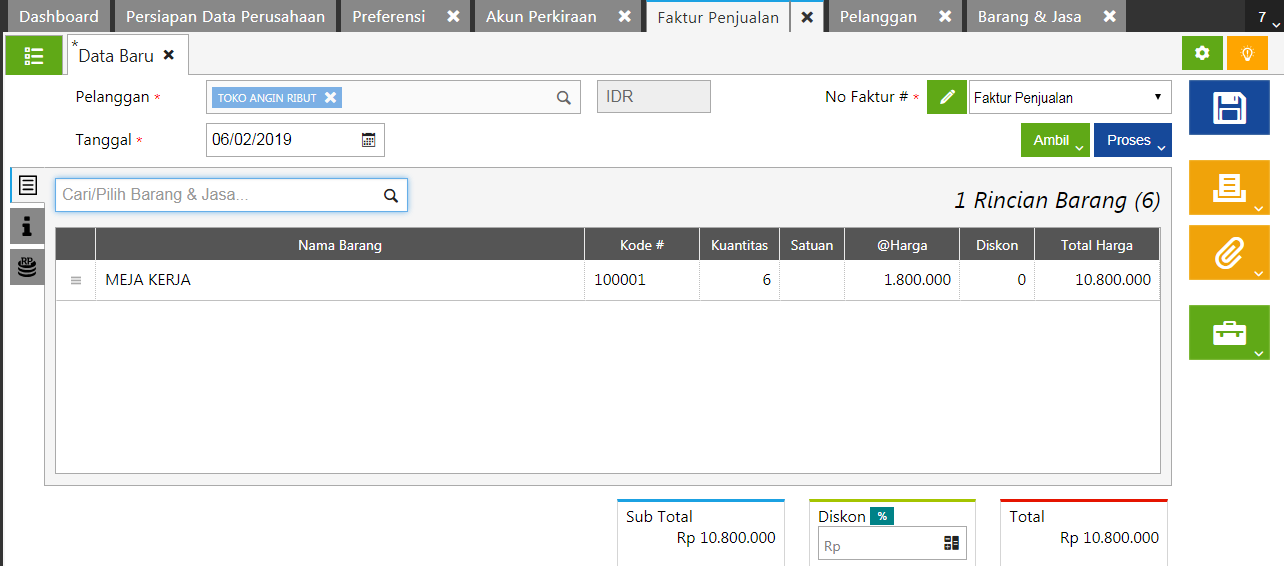The image size is (1284, 566).
Task: Remove the TOKO ANGIN RIBUT customer tag
Action: [330, 98]
